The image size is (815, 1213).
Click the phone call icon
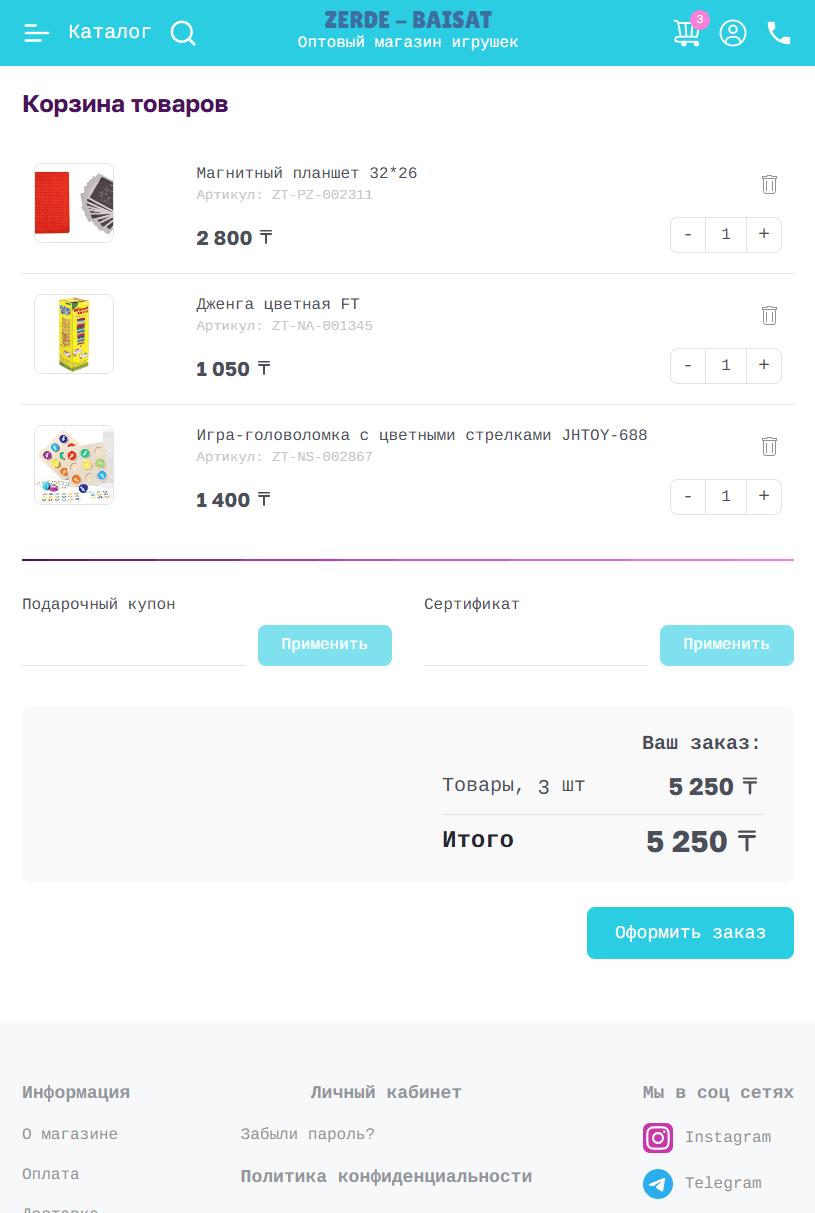pos(779,33)
